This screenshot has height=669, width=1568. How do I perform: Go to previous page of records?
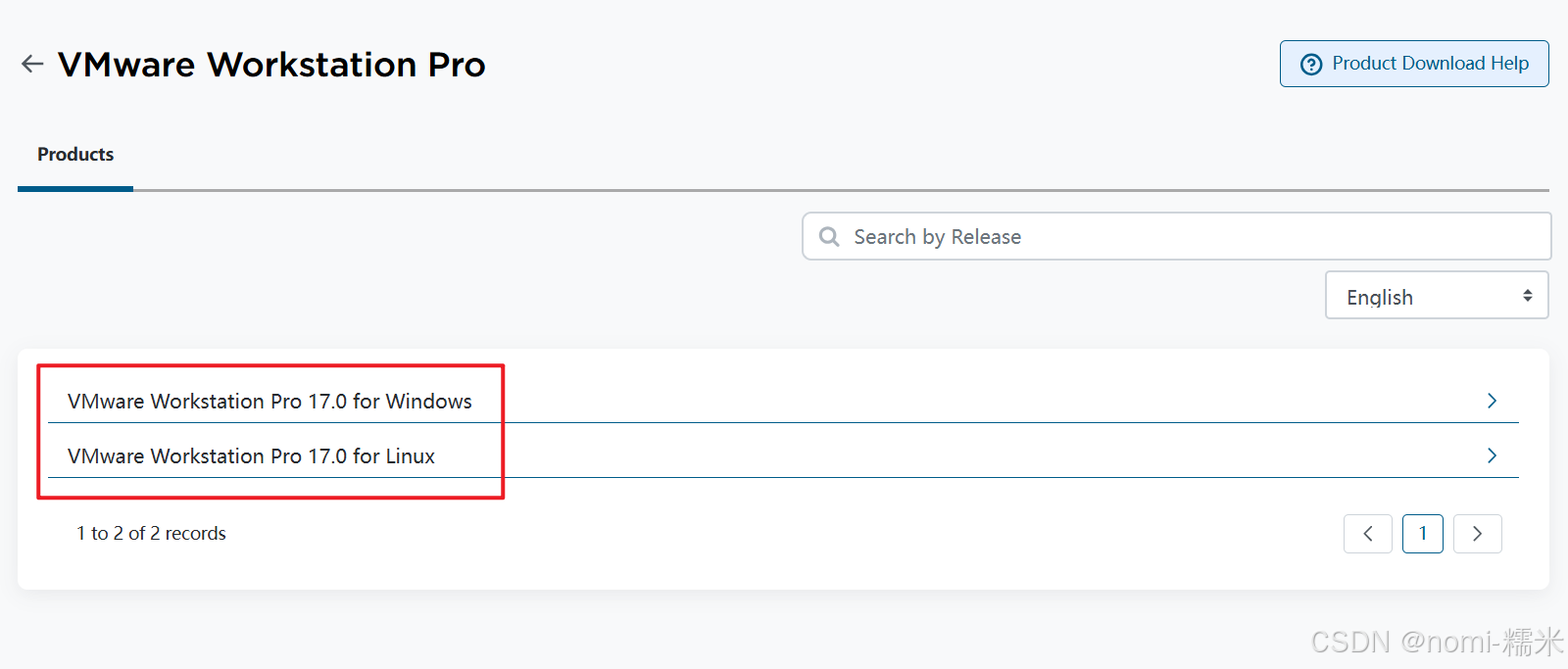1368,534
